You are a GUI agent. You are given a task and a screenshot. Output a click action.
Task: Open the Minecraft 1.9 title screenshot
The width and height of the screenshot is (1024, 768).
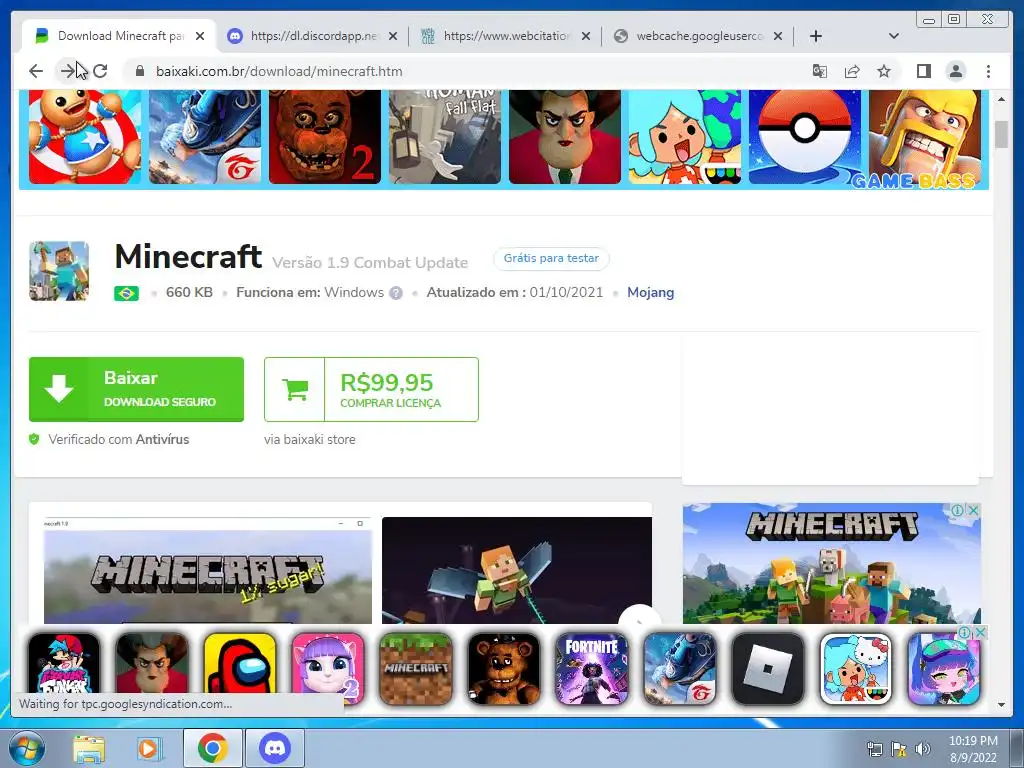208,570
